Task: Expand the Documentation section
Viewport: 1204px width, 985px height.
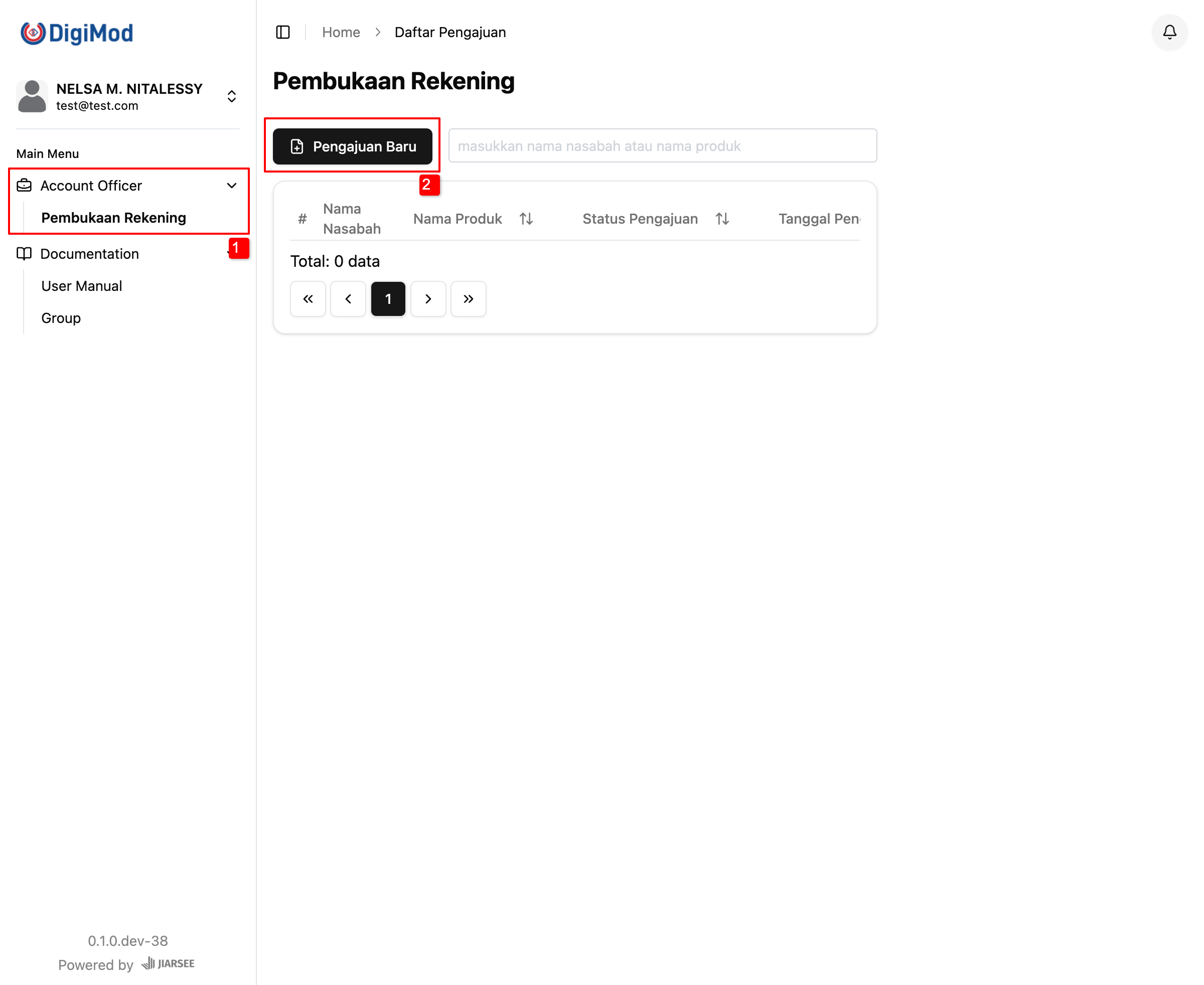Action: [x=90, y=254]
